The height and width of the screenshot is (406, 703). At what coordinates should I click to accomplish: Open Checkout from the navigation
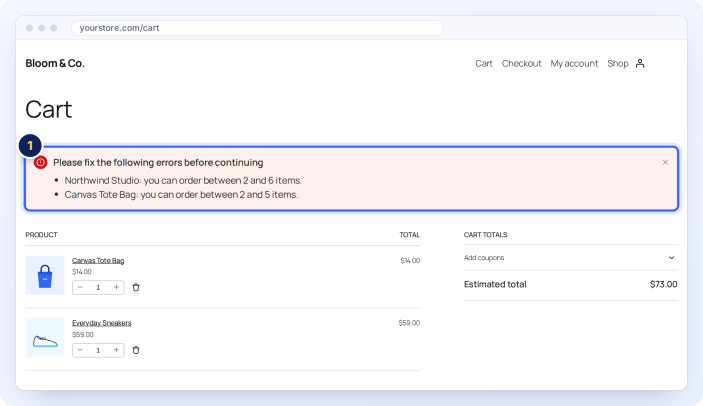521,64
